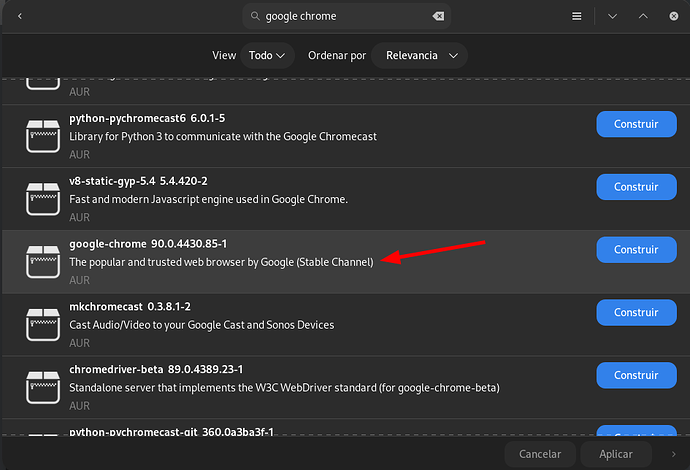Click the Aplicar button
This screenshot has height=470, width=690.
616,454
